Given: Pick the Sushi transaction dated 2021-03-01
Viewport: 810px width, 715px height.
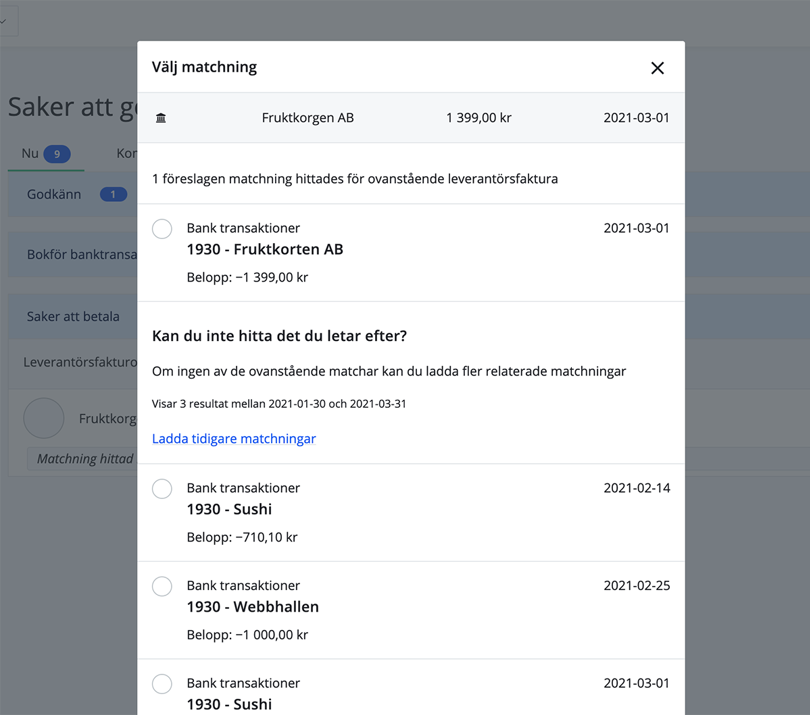Looking at the screenshot, I should point(162,684).
